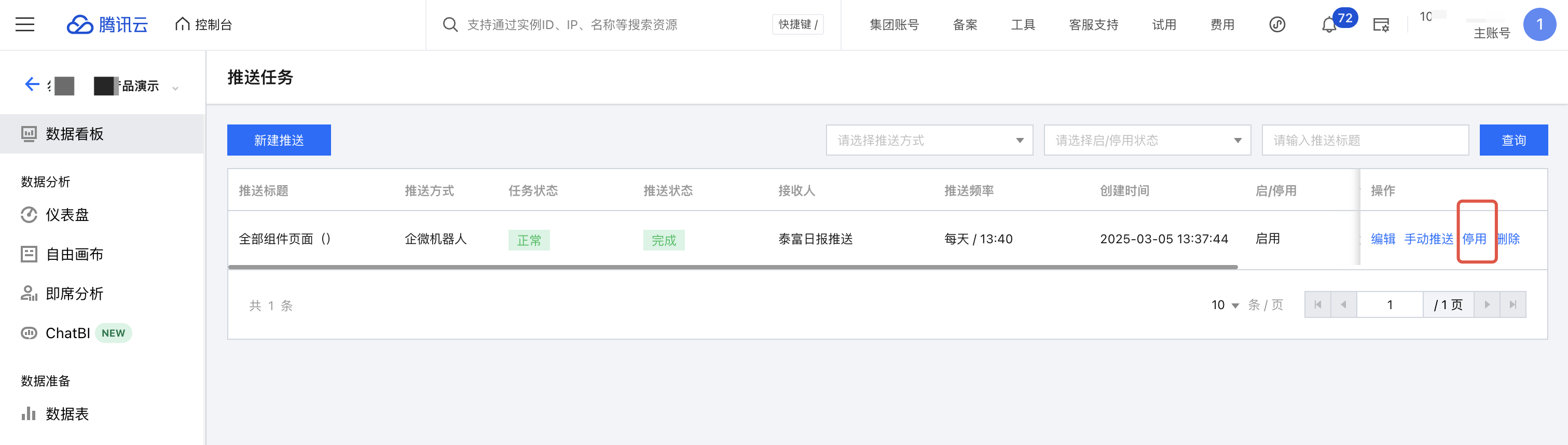The height and width of the screenshot is (445, 1568).
Task: Open the notifications bell
Action: (x=1329, y=25)
